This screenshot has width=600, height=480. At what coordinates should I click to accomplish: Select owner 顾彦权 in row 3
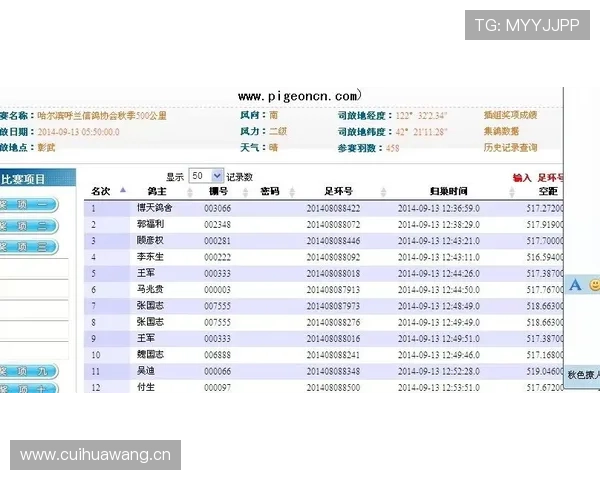tap(150, 240)
